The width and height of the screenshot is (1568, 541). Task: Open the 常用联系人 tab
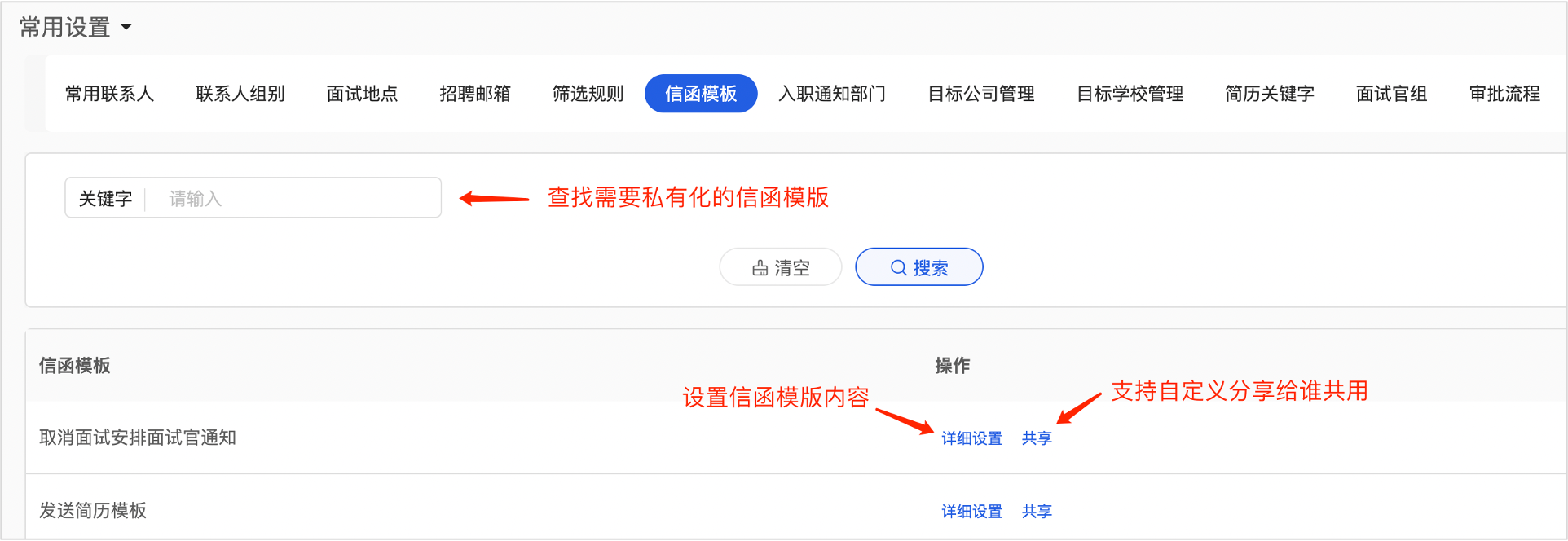click(109, 94)
